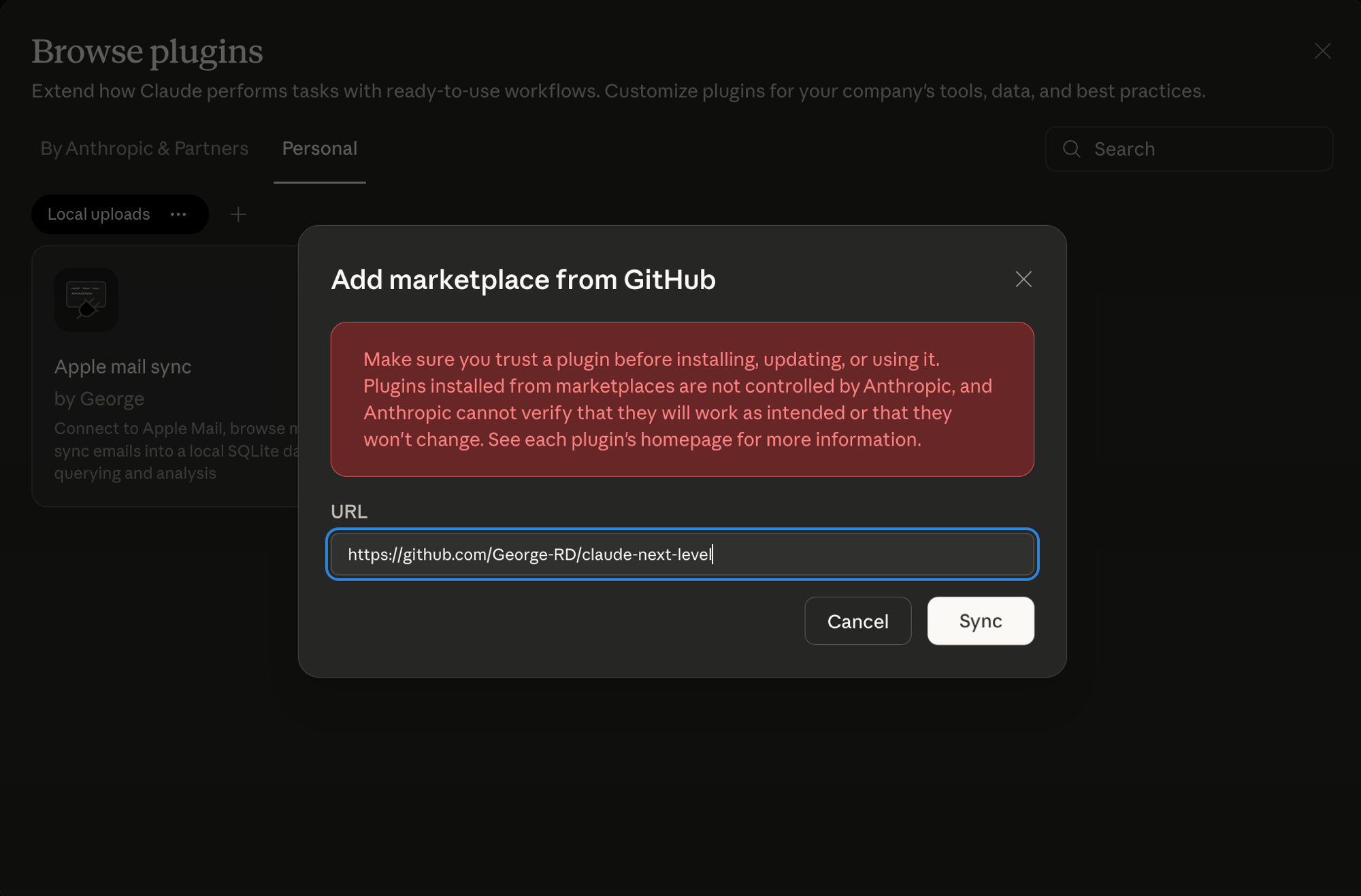Click the 'Add marketplace from GitHub' heading
Image resolution: width=1361 pixels, height=896 pixels.
point(523,279)
